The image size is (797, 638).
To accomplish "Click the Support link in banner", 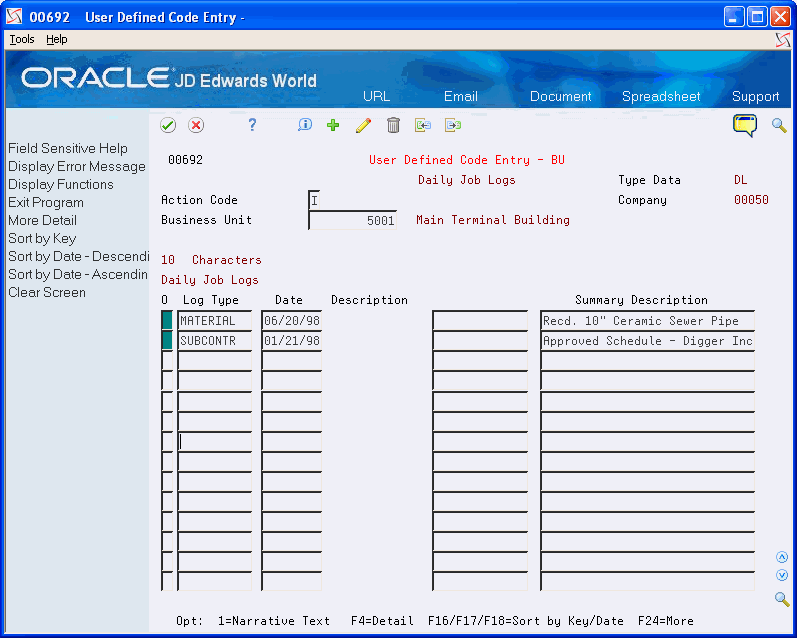I will coord(755,96).
